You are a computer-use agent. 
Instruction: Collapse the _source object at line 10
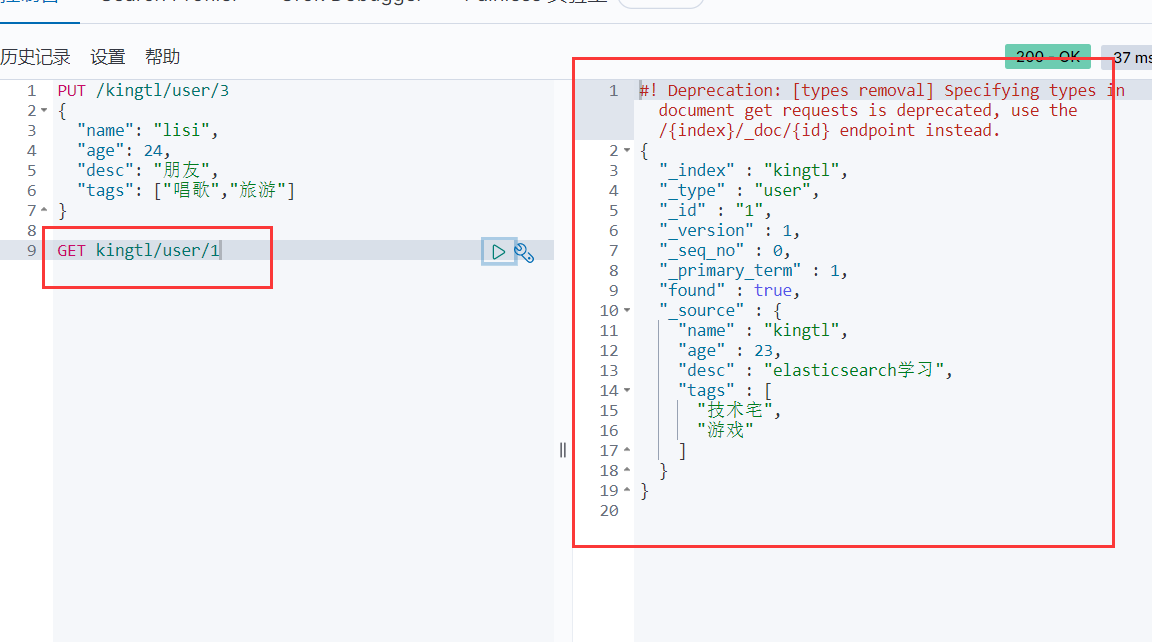(627, 311)
